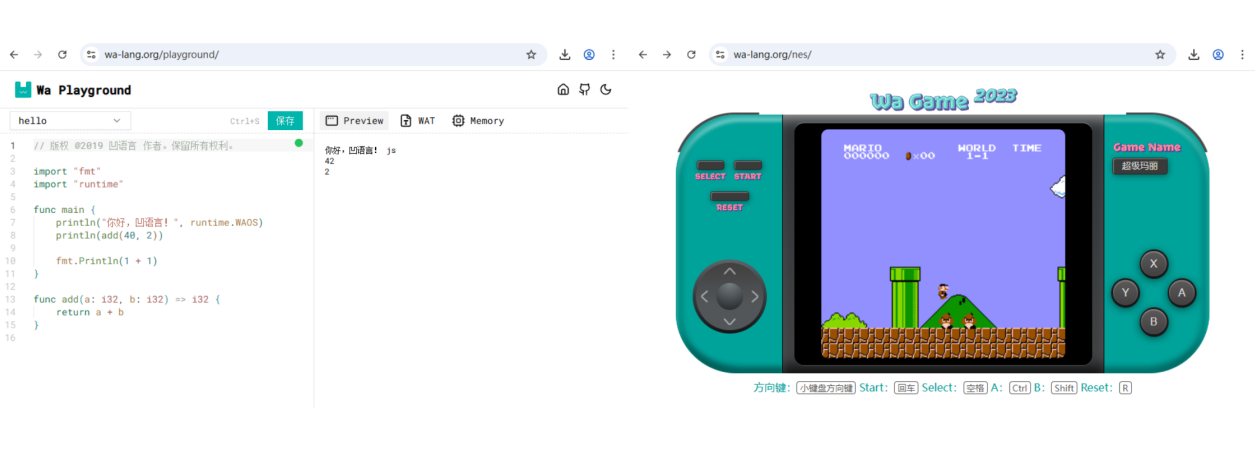This screenshot has width=1255, height=476.
Task: Click the import "fmt" line
Action: pos(67,171)
